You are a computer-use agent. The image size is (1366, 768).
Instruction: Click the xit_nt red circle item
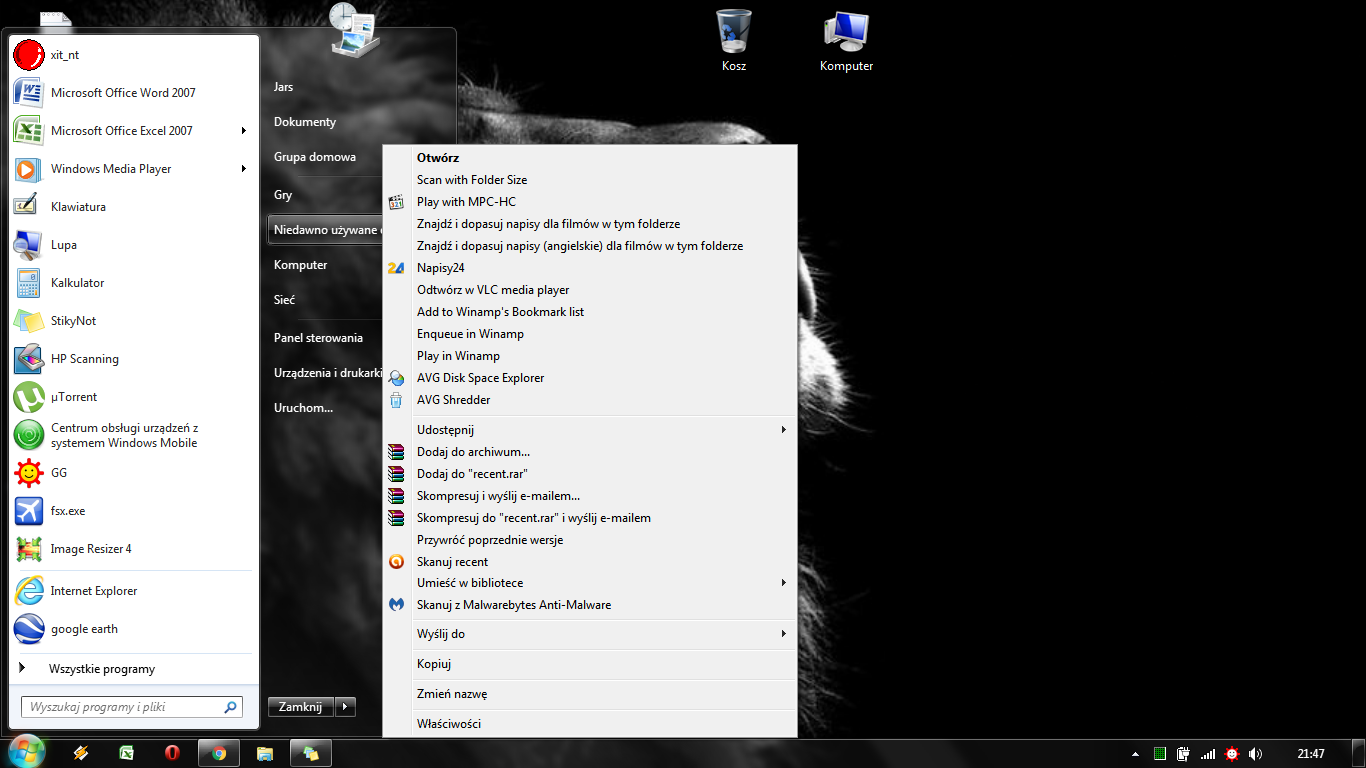pyautogui.click(x=133, y=55)
